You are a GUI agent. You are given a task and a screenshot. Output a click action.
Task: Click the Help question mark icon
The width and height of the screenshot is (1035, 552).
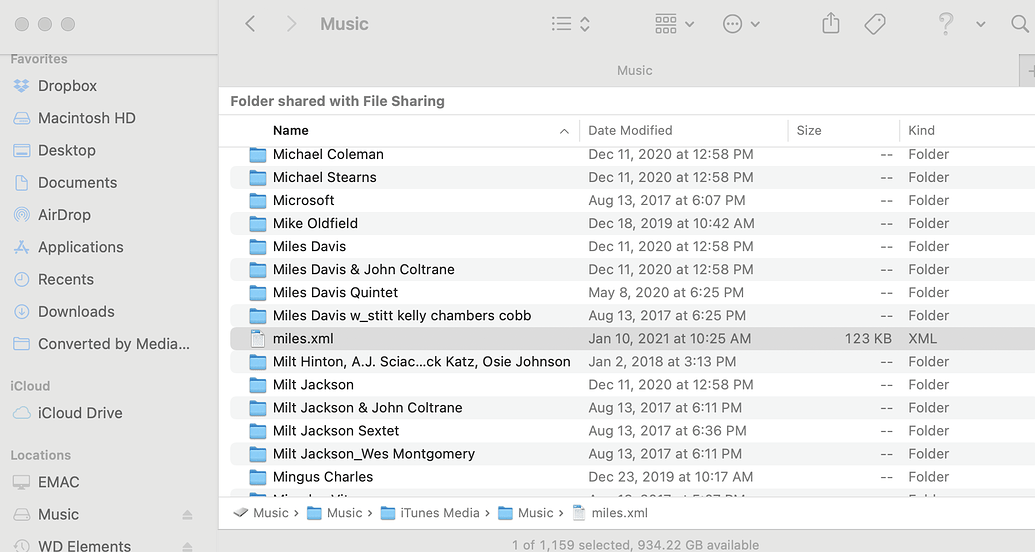[946, 24]
